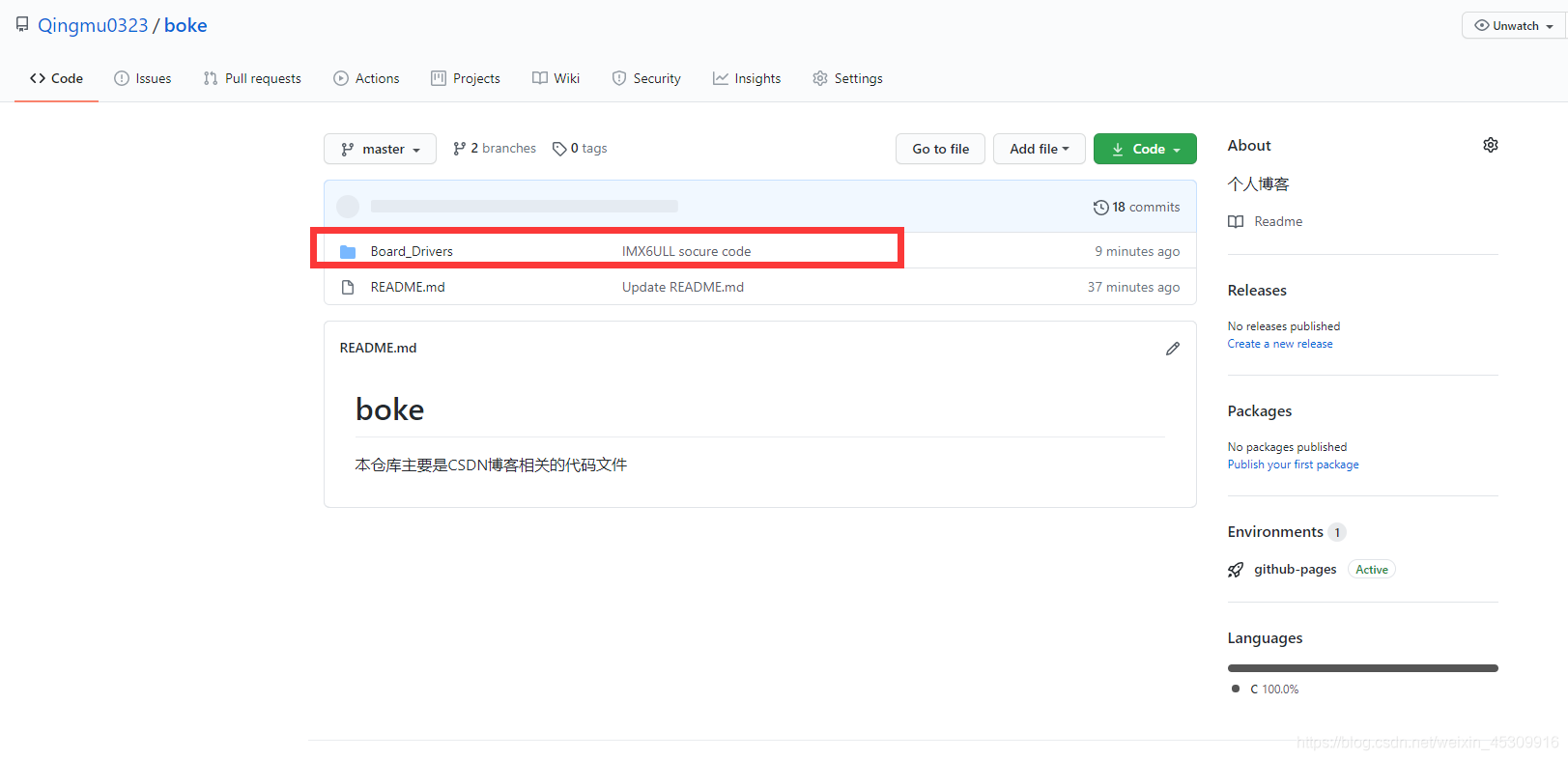Click the 9 minutes ago timestamp
The image size is (1568, 760).
1137,251
